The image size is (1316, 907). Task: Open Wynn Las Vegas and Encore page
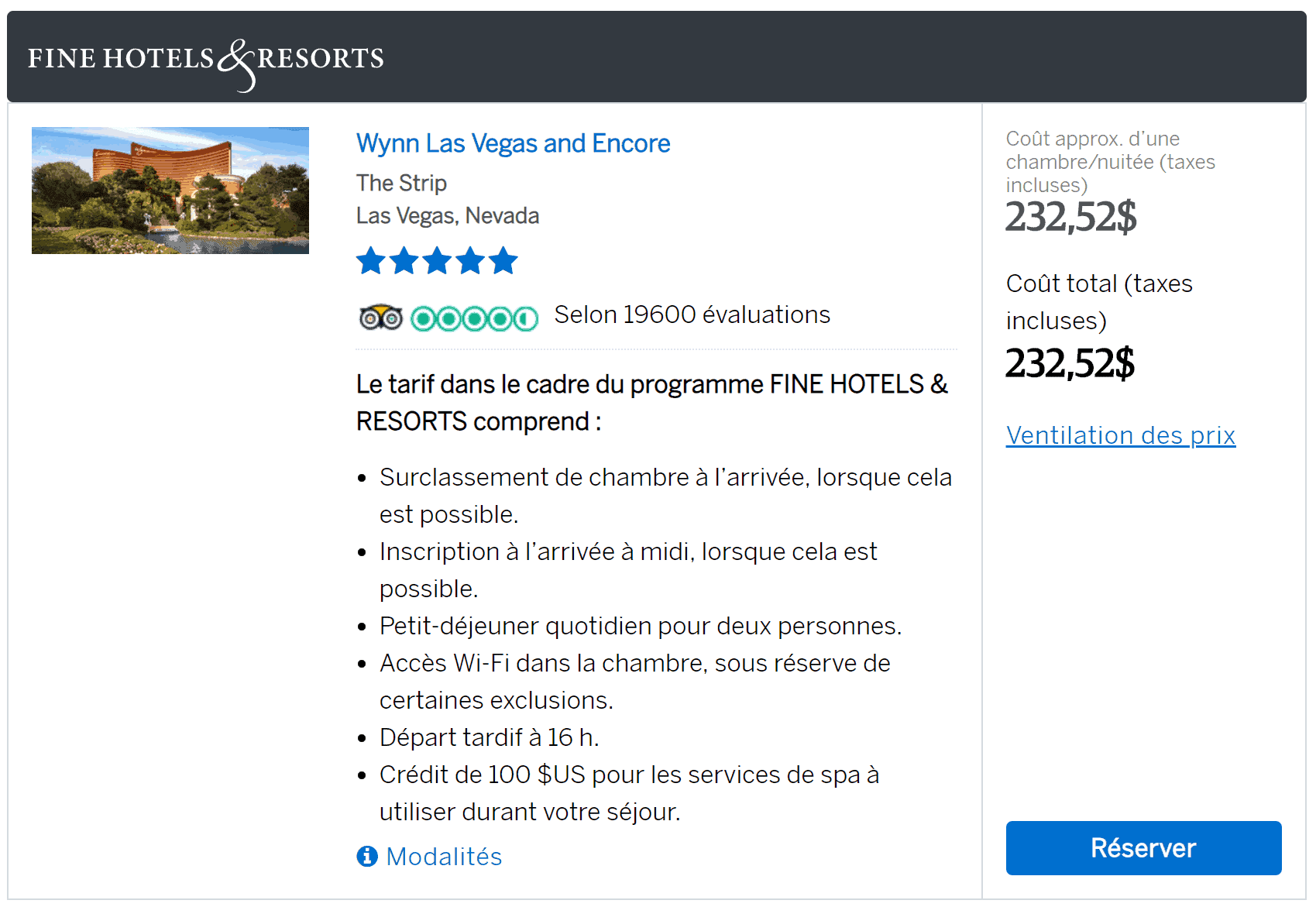513,143
